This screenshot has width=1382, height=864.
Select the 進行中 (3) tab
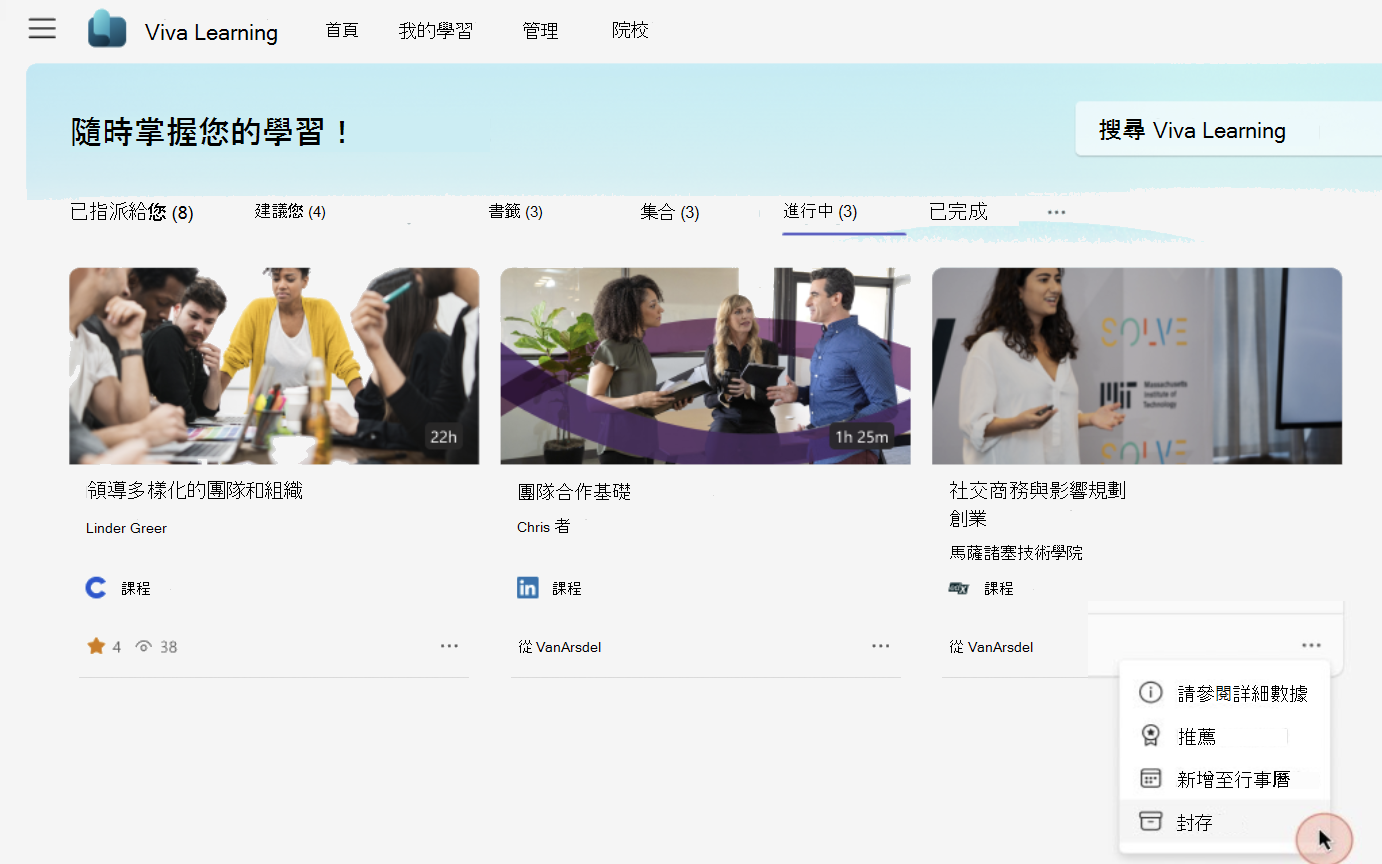pyautogui.click(x=820, y=212)
